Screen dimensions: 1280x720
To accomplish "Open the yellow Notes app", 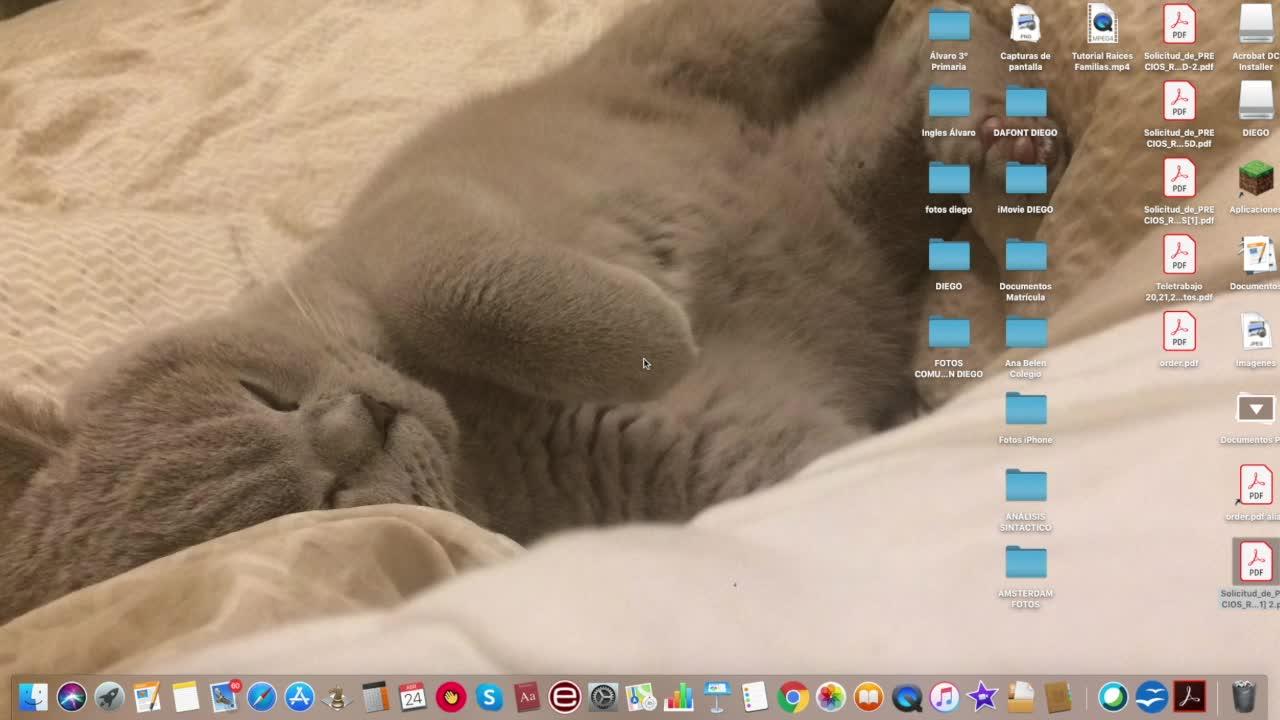I will click(x=185, y=696).
